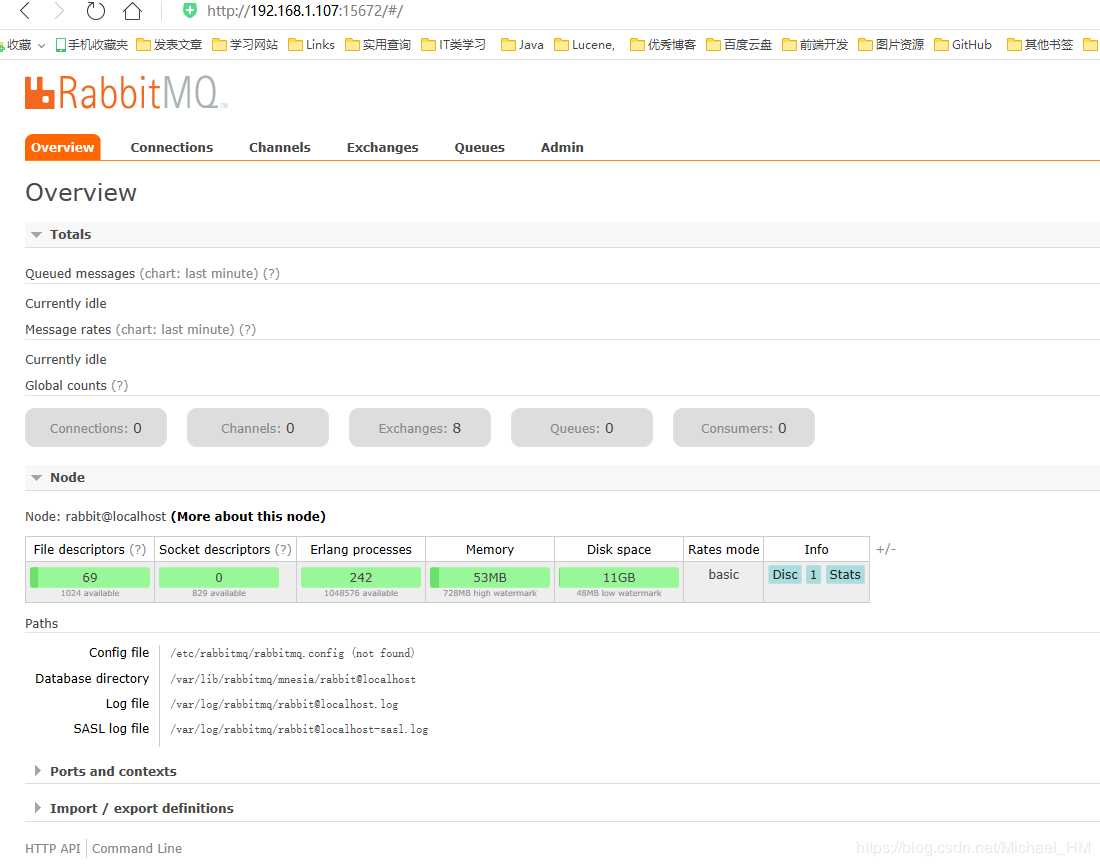Click the Erlang processes 242 usage bar
Image resolution: width=1100 pixels, height=866 pixels.
point(361,578)
